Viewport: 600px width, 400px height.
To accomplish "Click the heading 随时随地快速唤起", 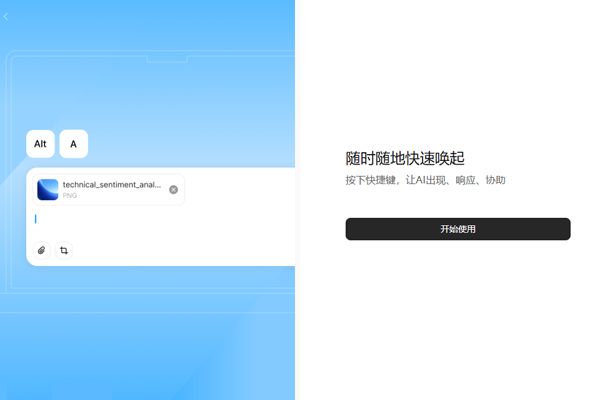I will pyautogui.click(x=405, y=158).
